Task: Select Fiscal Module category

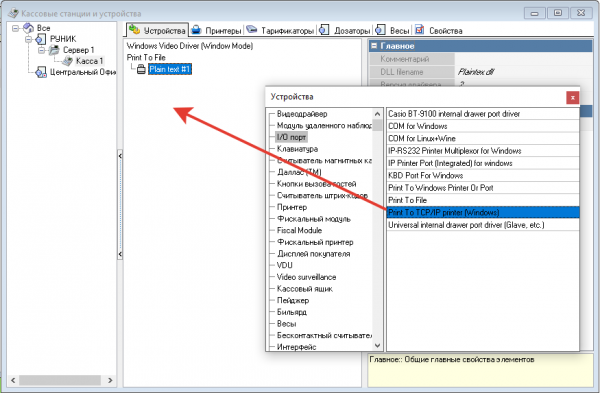Action: pyautogui.click(x=299, y=230)
